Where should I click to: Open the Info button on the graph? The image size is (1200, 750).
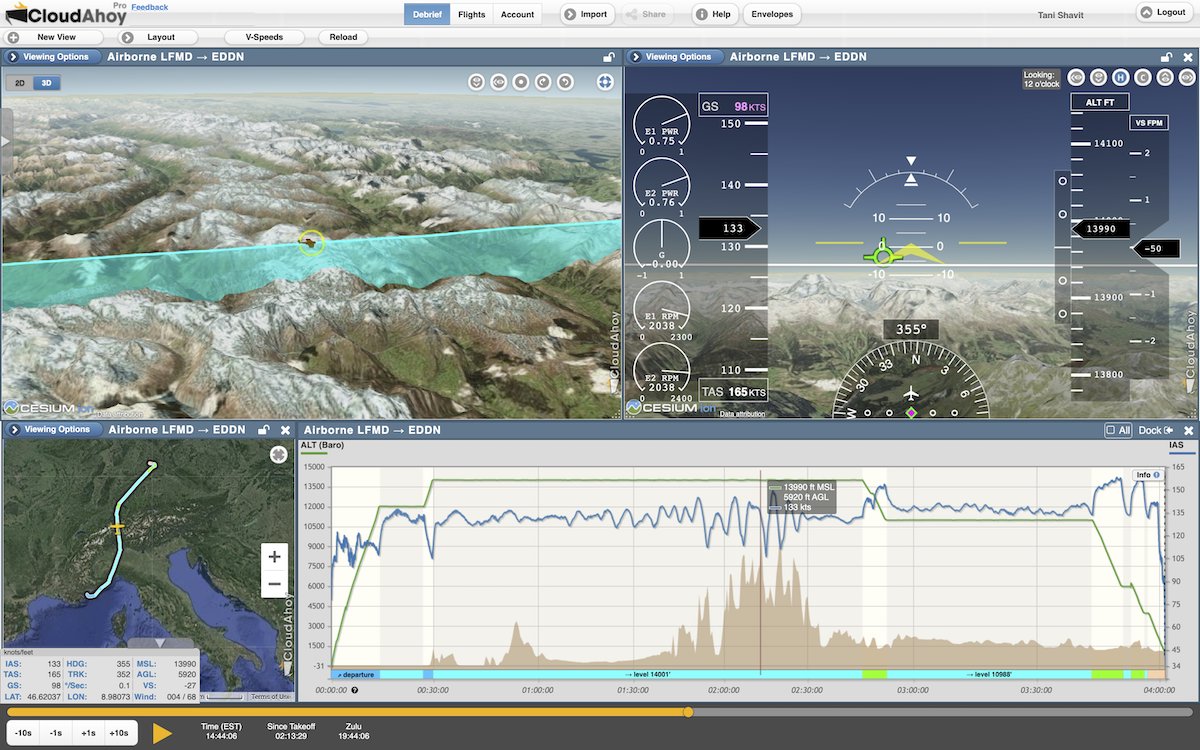[1147, 475]
